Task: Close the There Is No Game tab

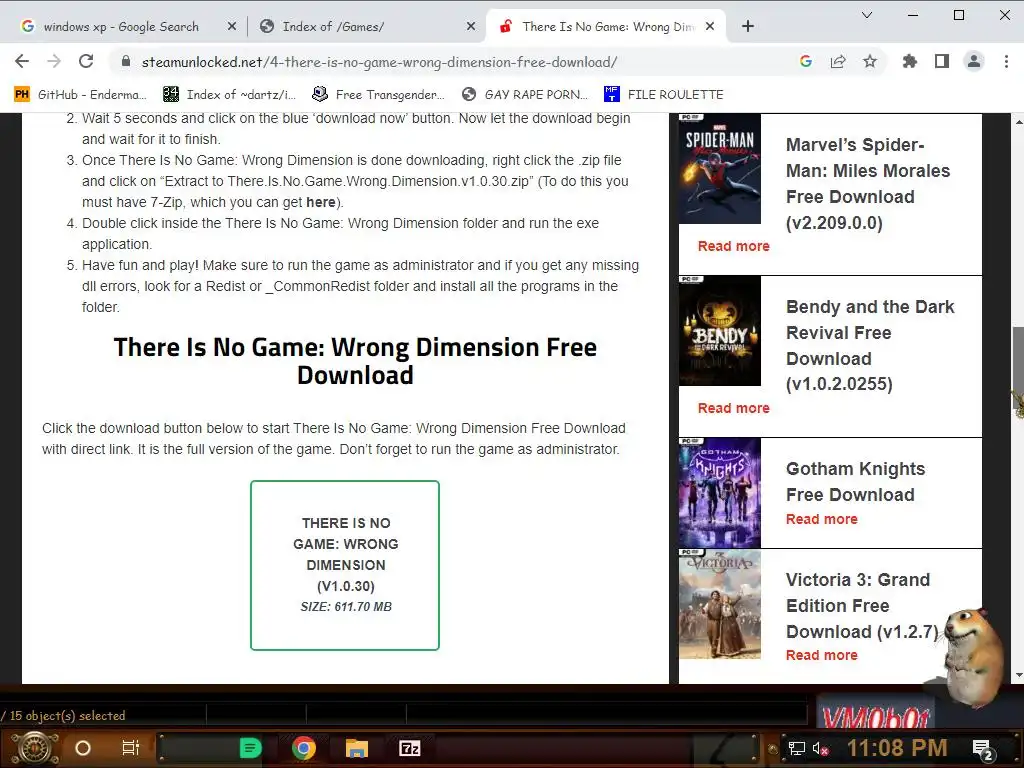Action: tap(710, 26)
